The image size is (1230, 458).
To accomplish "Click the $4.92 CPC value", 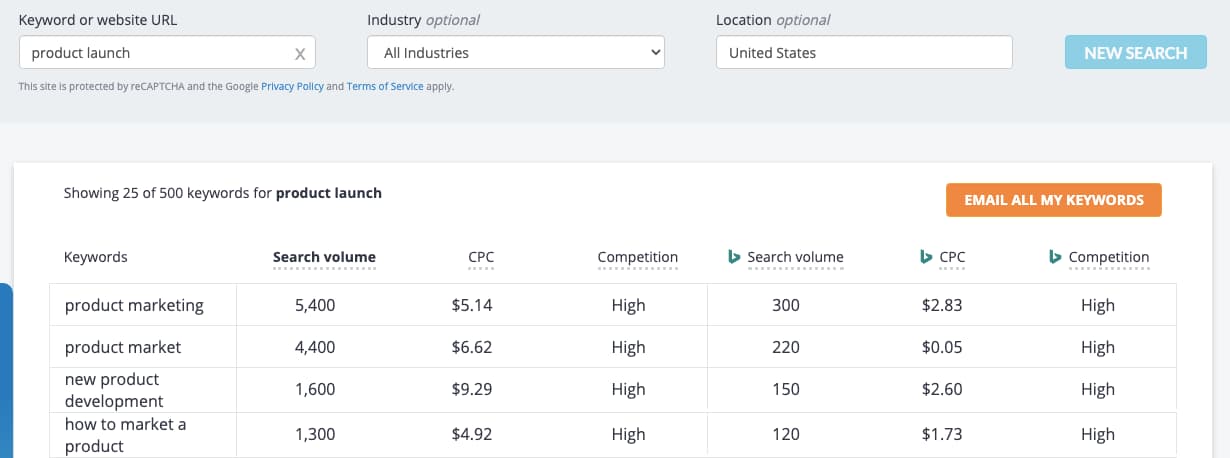I will (472, 434).
